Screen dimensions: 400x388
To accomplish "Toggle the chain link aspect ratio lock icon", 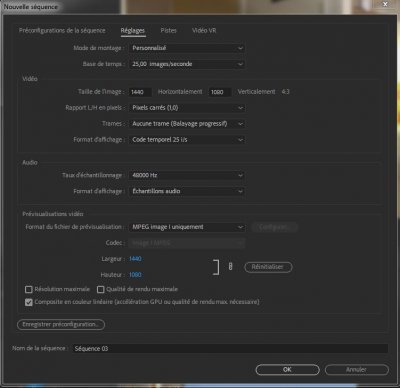I will pyautogui.click(x=230, y=266).
